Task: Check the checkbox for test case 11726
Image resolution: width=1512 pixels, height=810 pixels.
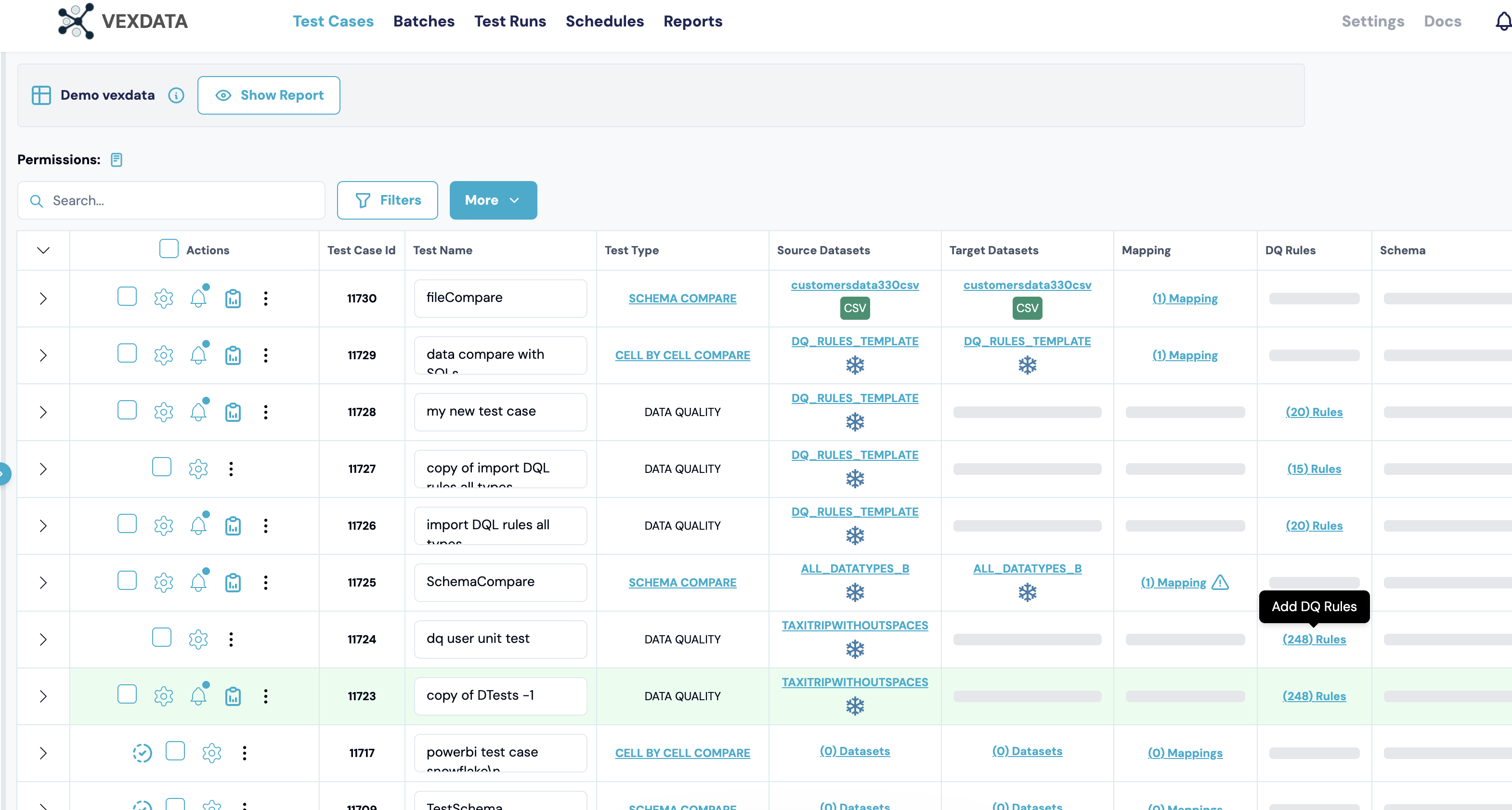Action: pos(127,523)
